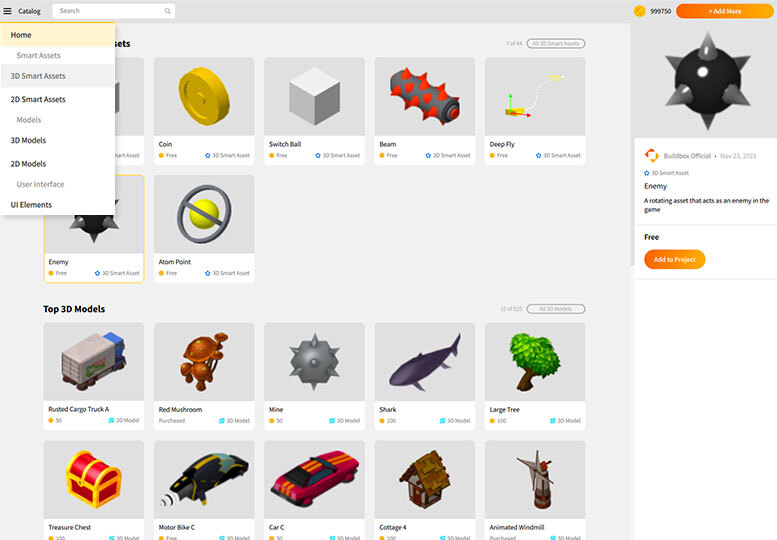Click the Catalog title label
The width and height of the screenshot is (777, 540).
29,11
